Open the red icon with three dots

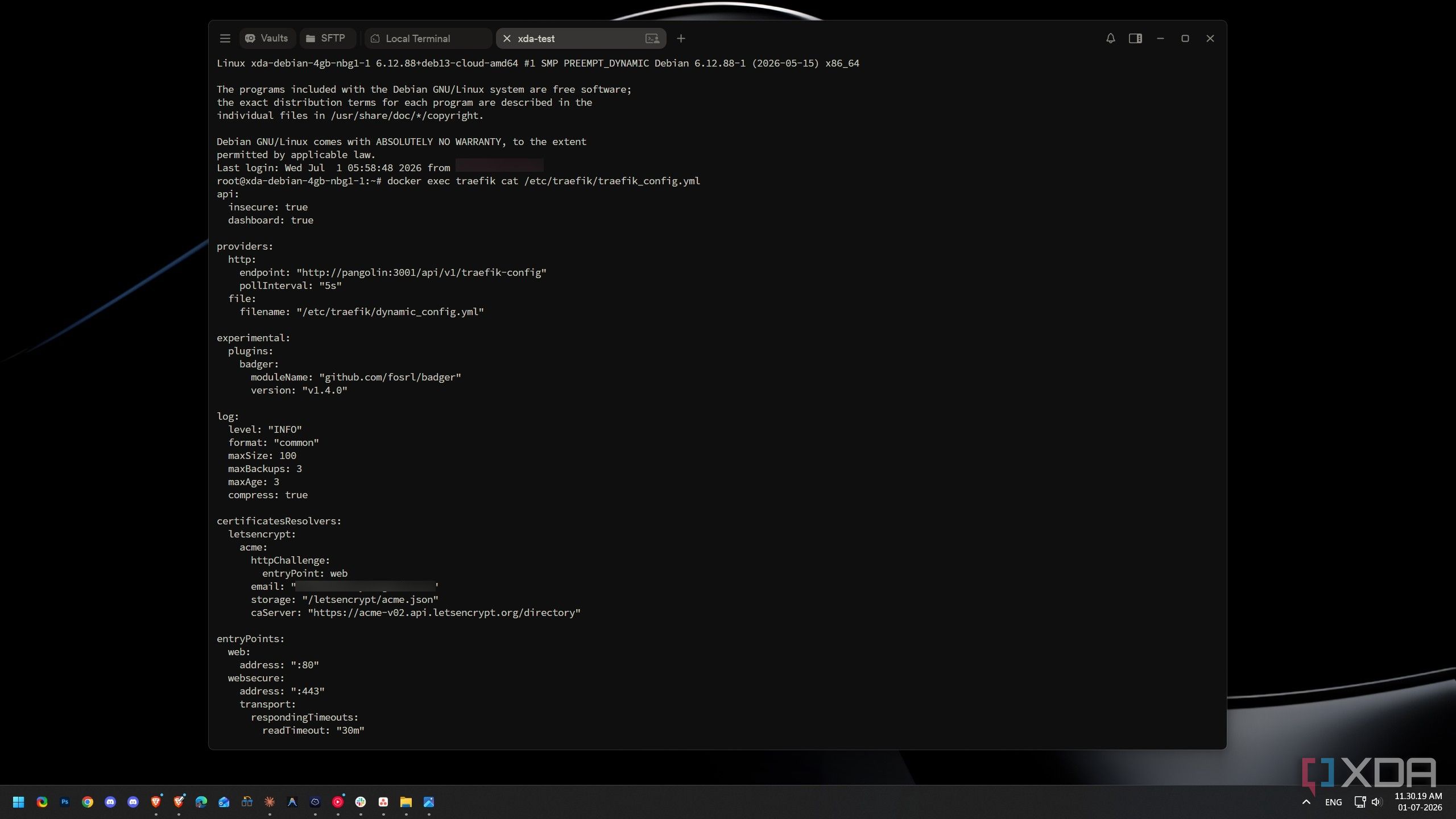point(383,802)
